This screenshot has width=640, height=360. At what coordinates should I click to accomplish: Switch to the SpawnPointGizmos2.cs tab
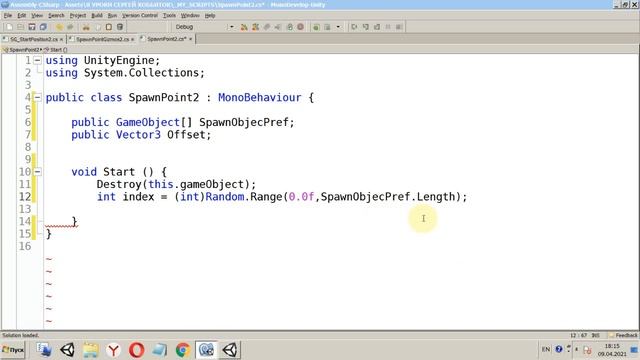(x=102, y=39)
